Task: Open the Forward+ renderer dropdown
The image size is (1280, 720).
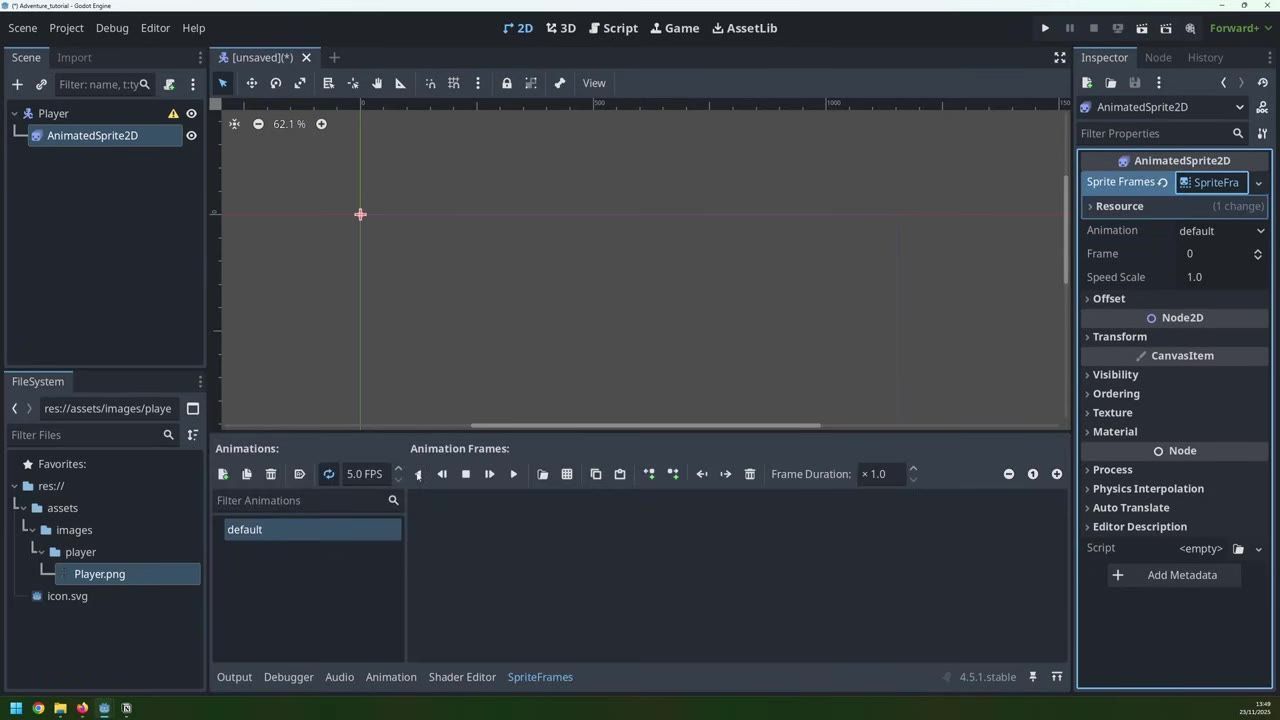Action: coord(1238,28)
